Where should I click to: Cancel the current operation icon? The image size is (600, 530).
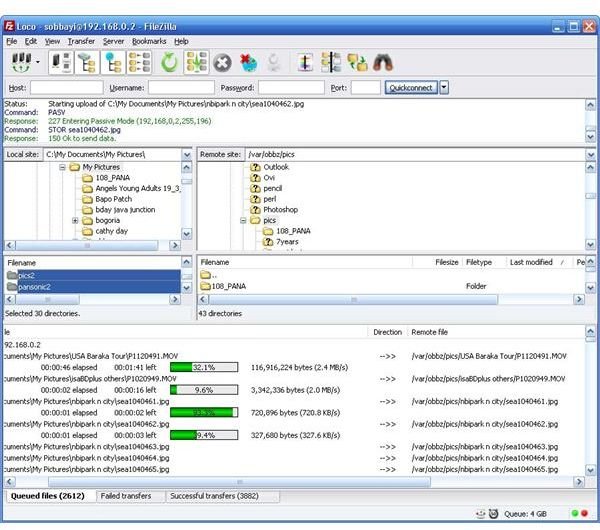222,63
